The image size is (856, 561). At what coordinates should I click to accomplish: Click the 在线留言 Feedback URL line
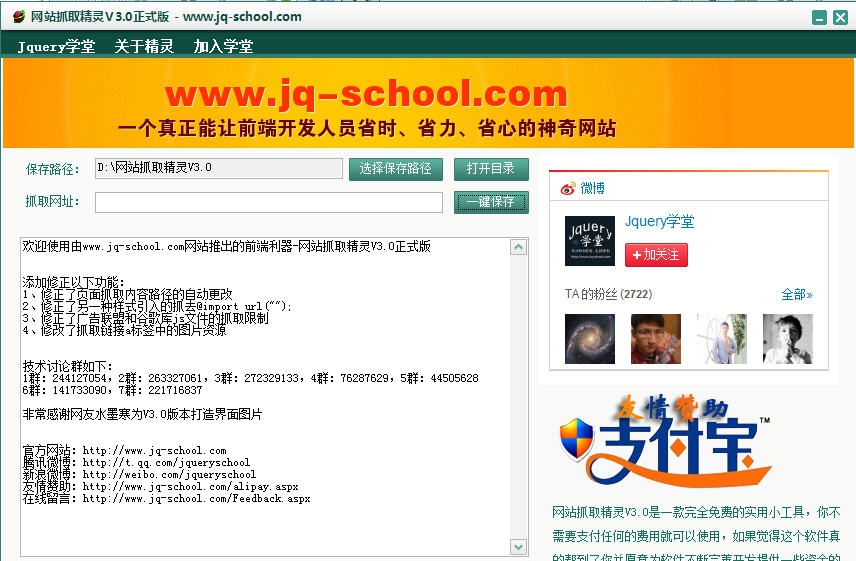[x=167, y=499]
